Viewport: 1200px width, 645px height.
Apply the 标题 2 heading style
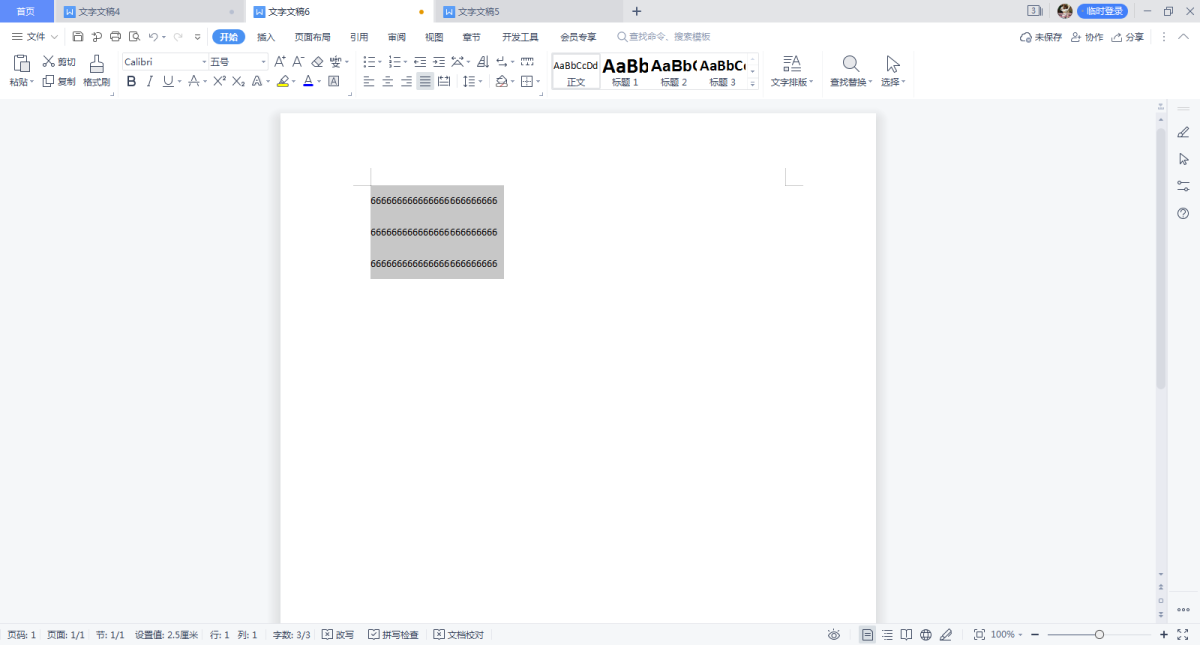pos(674,71)
